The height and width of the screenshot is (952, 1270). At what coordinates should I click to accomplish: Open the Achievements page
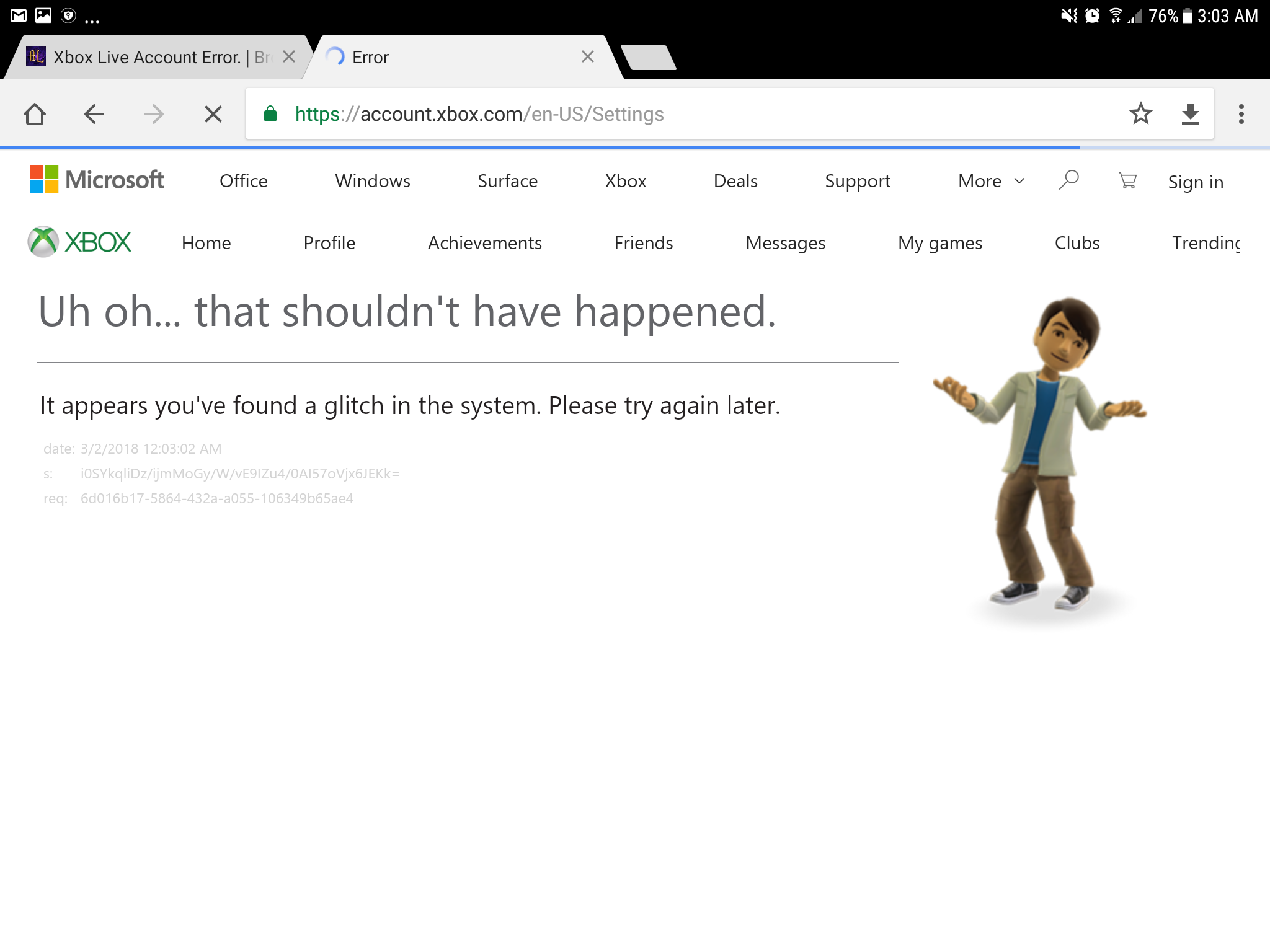[x=485, y=243]
